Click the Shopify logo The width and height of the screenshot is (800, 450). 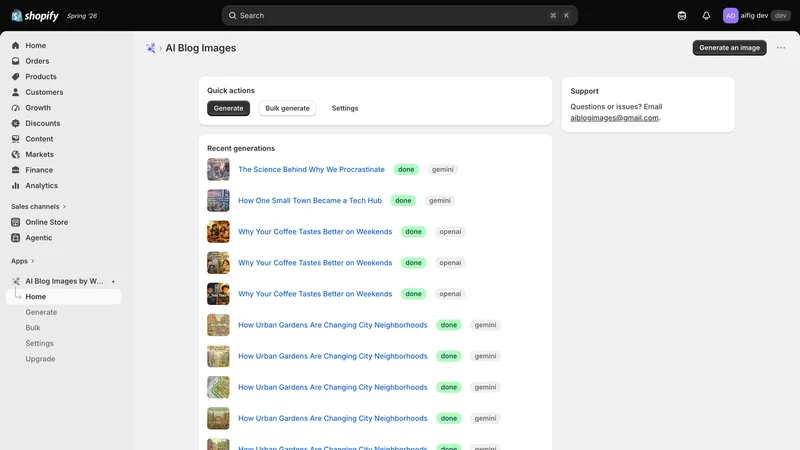click(35, 16)
